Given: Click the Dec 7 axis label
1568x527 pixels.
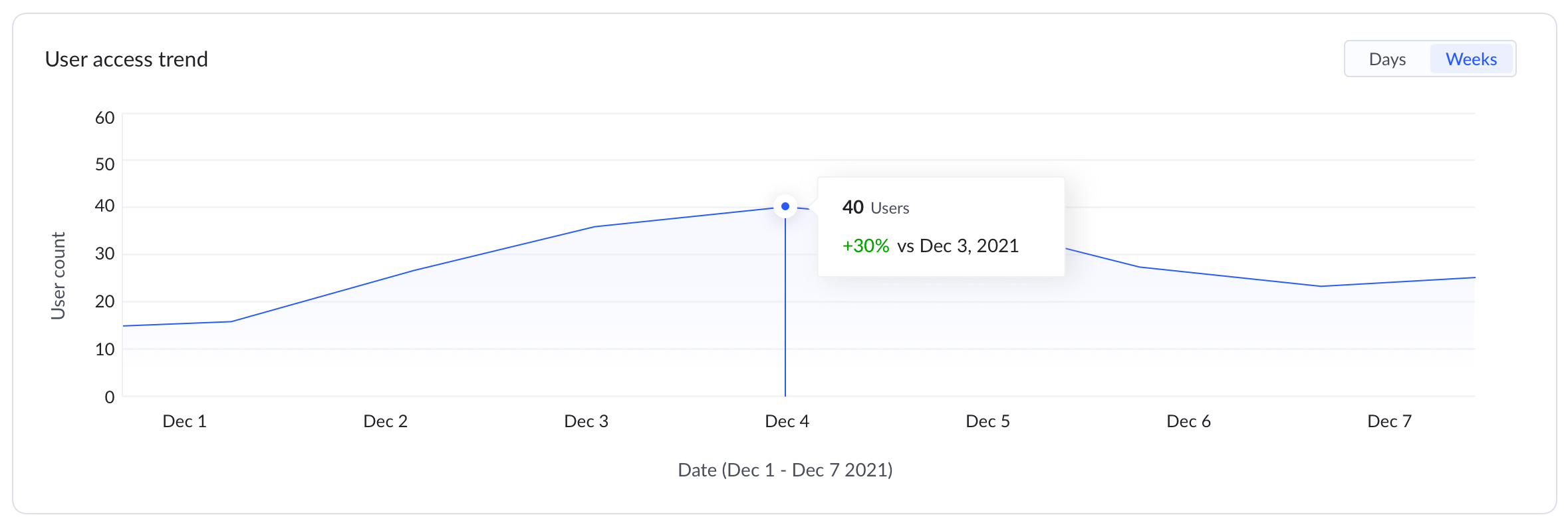Looking at the screenshot, I should tap(1389, 421).
